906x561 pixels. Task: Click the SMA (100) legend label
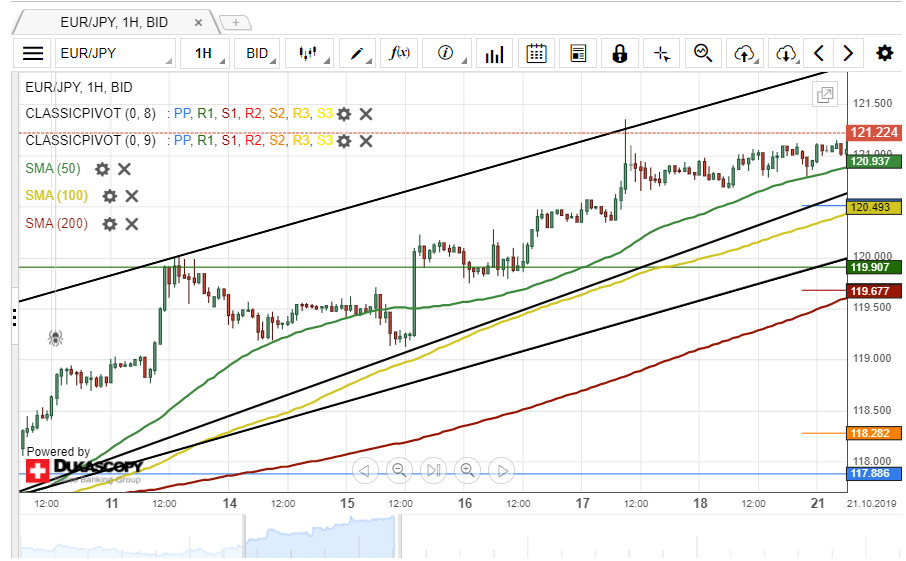tap(56, 196)
